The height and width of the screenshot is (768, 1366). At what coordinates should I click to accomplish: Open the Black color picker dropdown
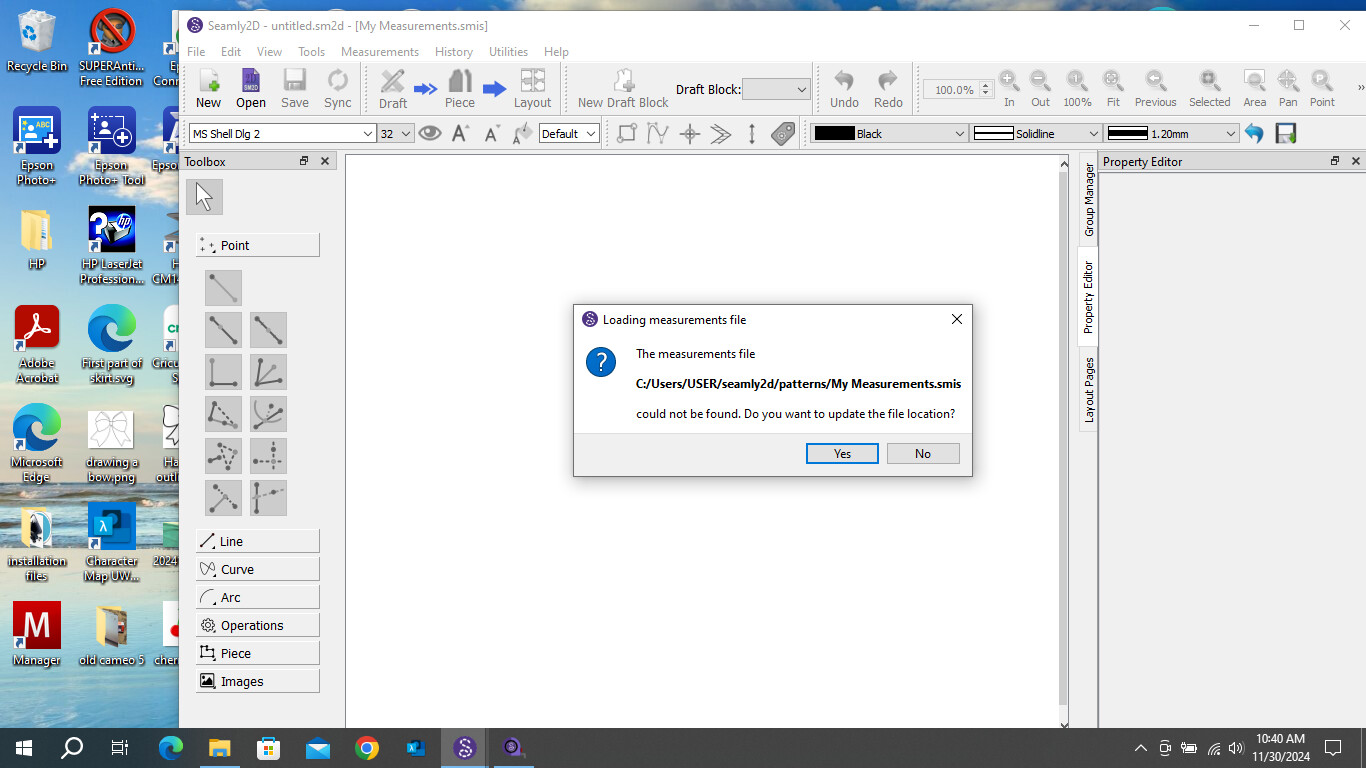[x=888, y=134]
